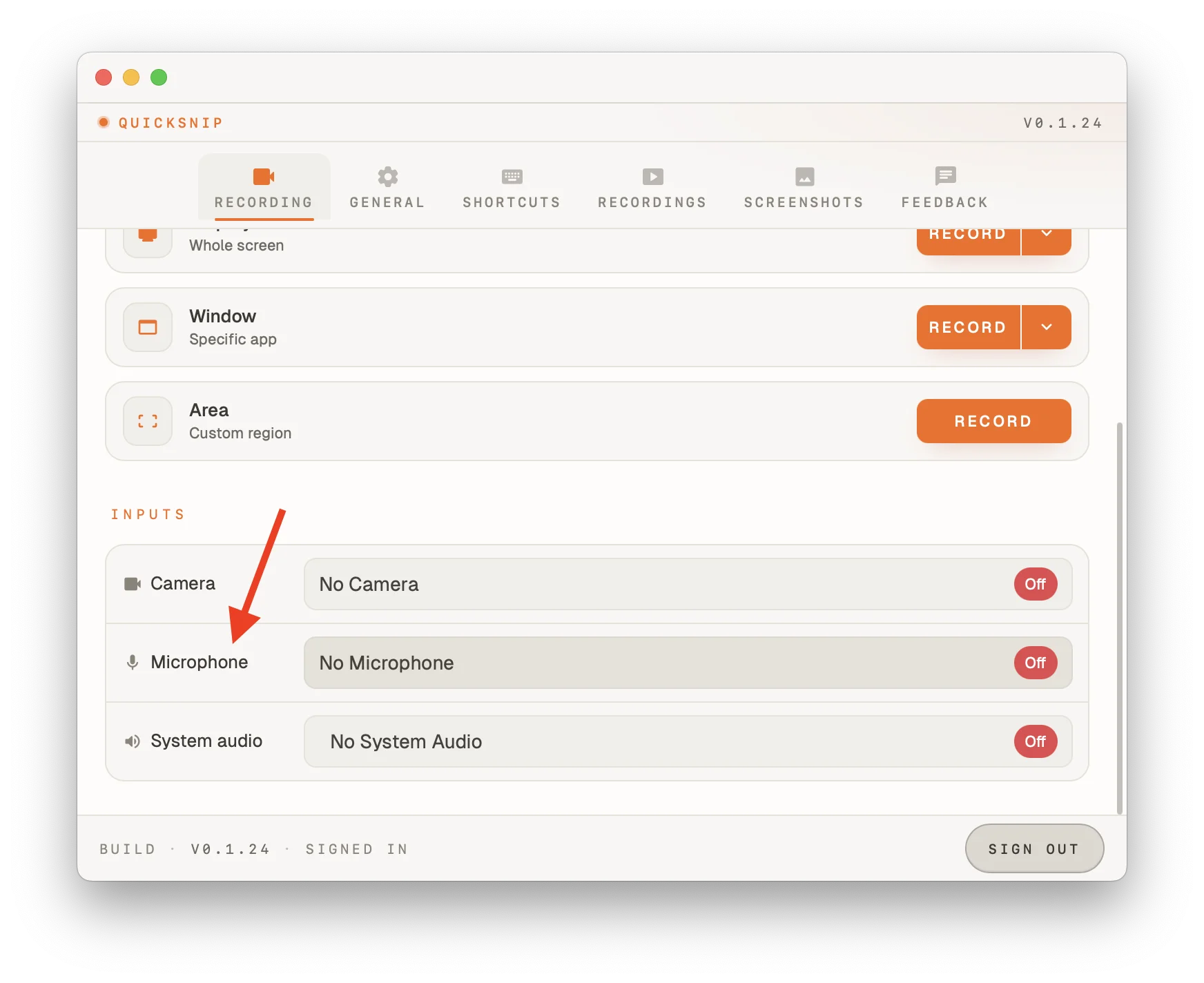This screenshot has height=983, width=1204.
Task: Click the Sign Out button
Action: [x=1034, y=848]
